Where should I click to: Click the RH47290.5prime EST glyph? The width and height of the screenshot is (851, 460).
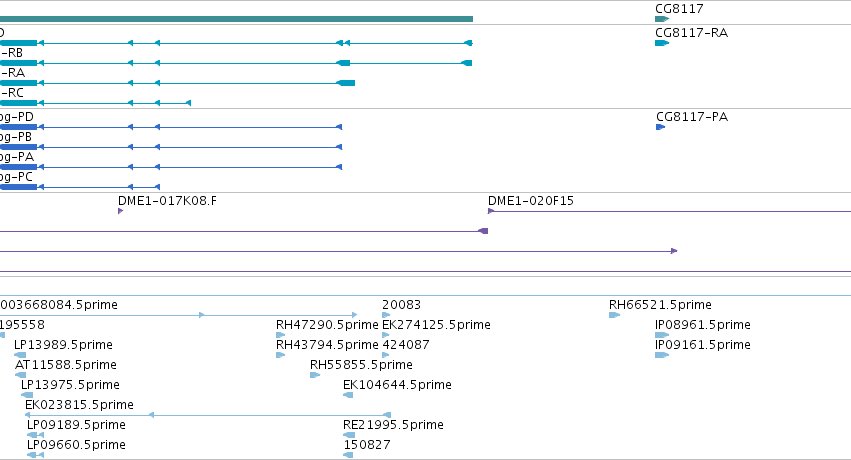281,335
